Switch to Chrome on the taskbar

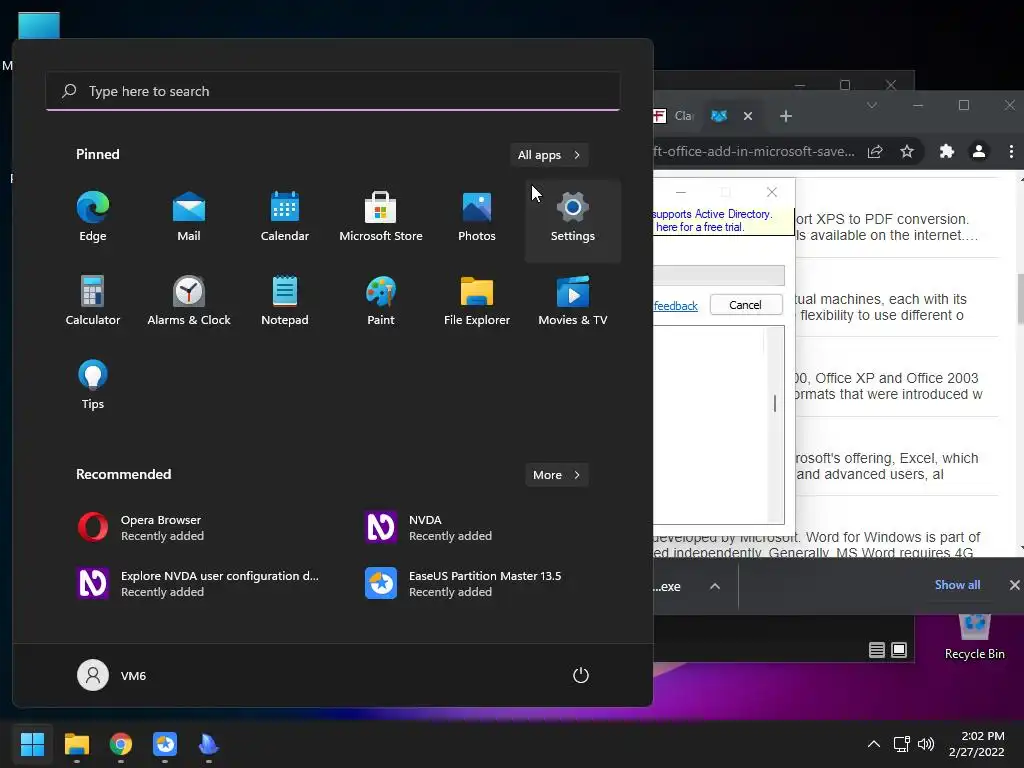(121, 744)
